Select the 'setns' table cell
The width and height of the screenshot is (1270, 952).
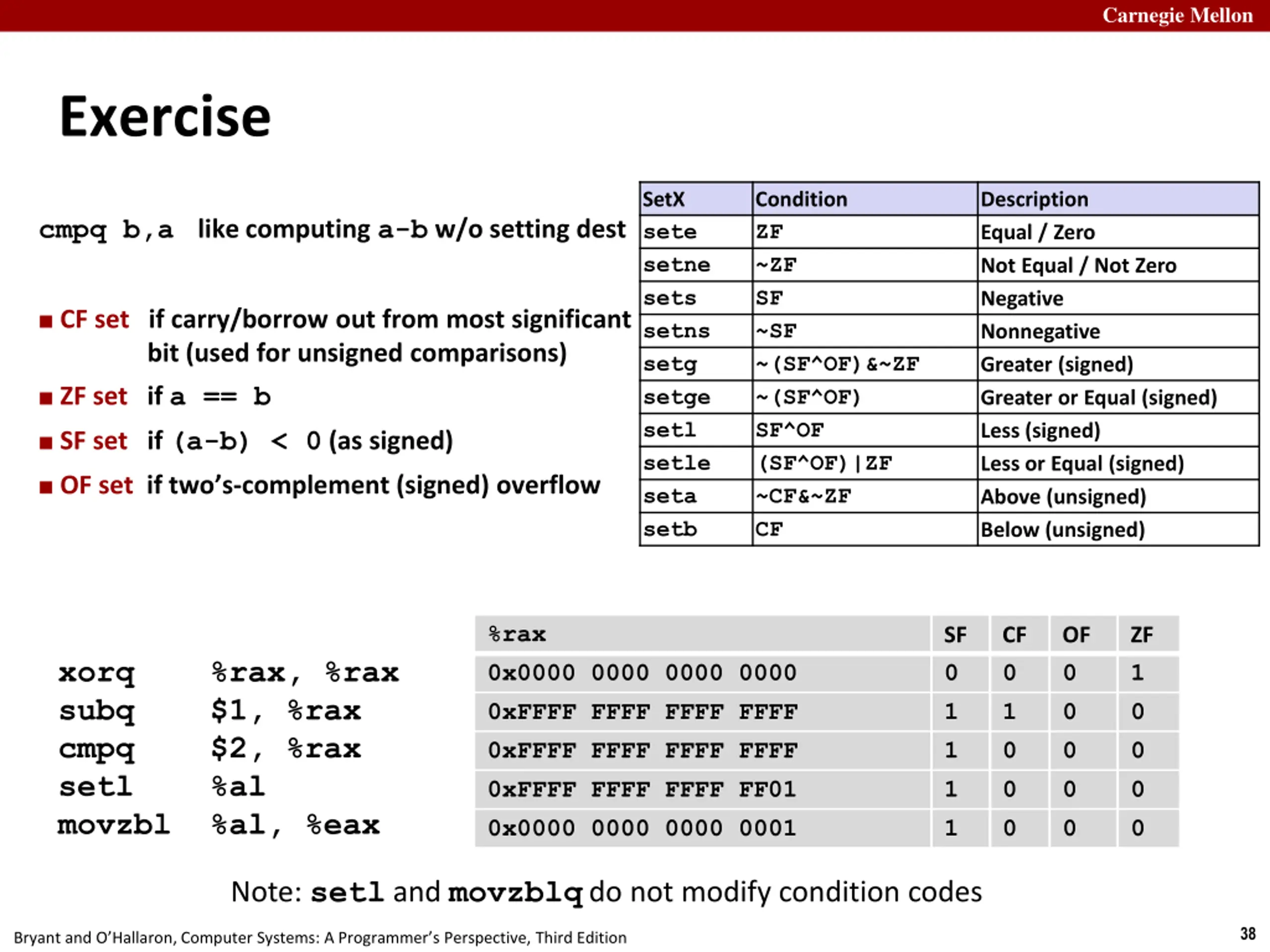coord(696,331)
